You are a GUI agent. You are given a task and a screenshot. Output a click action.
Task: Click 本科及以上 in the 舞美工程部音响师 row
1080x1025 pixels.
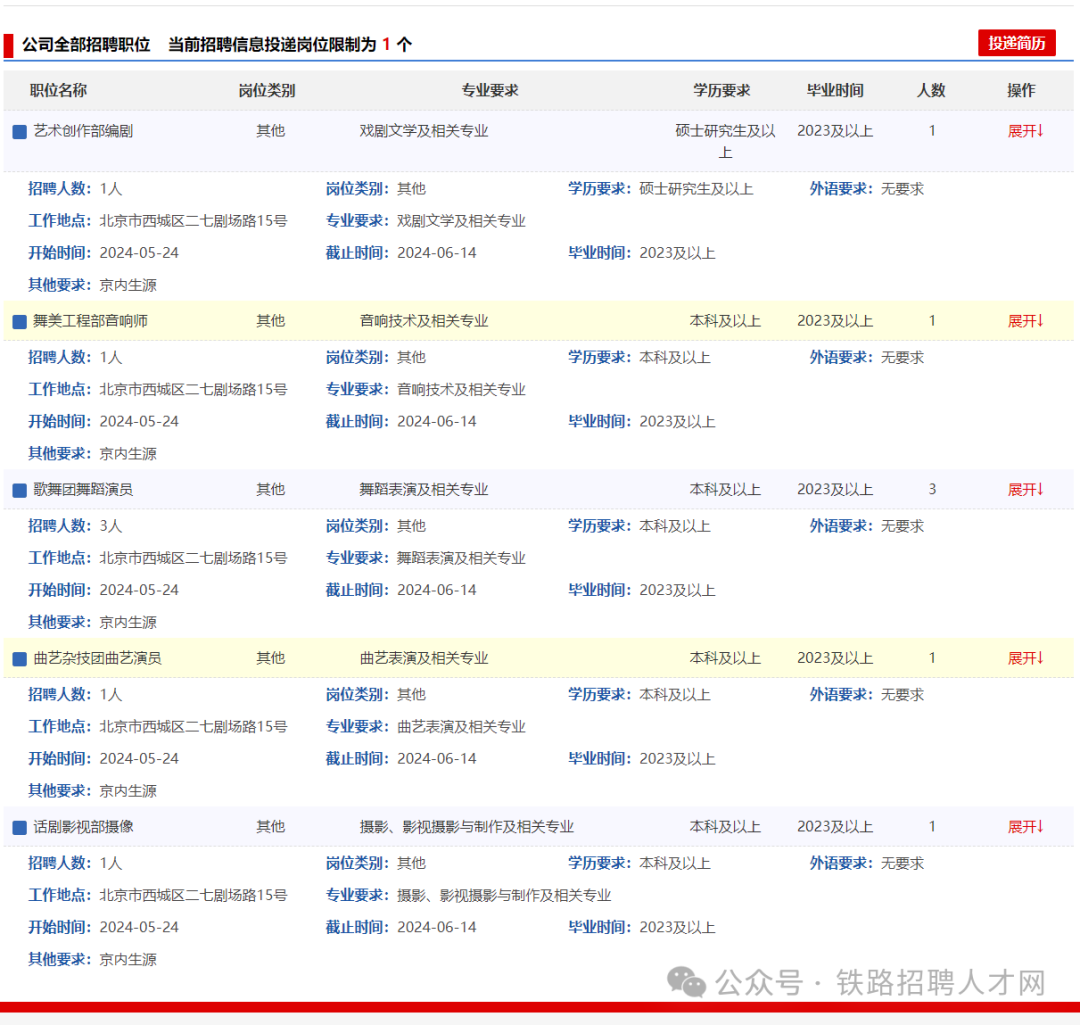(725, 321)
